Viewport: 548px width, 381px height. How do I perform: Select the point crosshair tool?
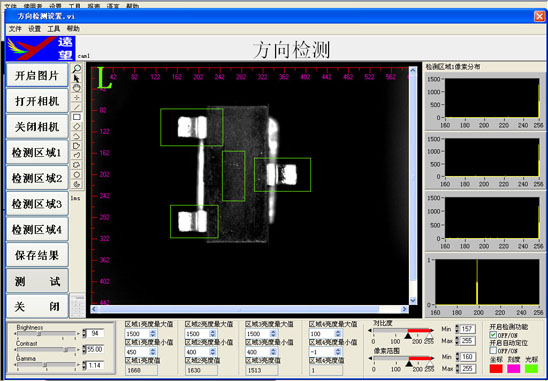(77, 98)
